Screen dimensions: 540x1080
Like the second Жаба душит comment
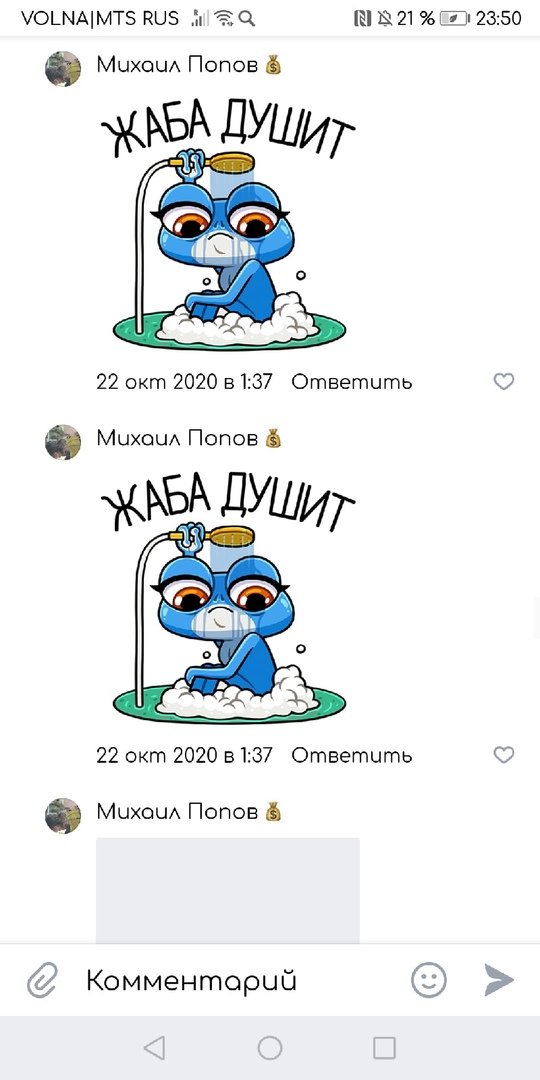pos(504,755)
